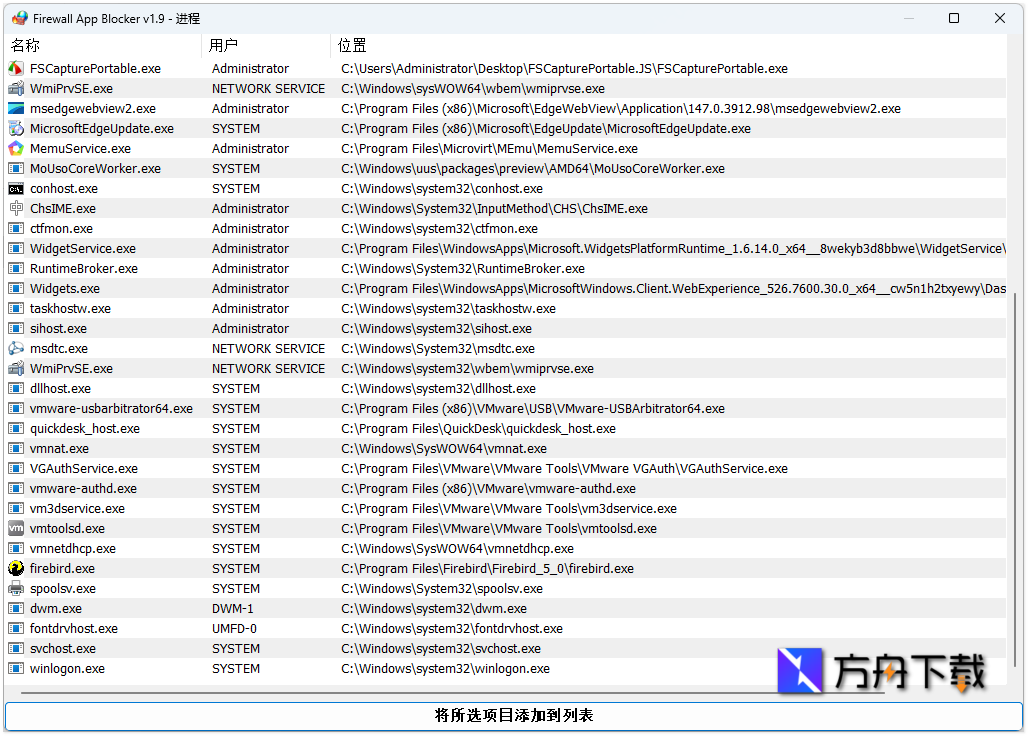
Task: Select the vmware-authd.exe process name
Action: pos(83,488)
